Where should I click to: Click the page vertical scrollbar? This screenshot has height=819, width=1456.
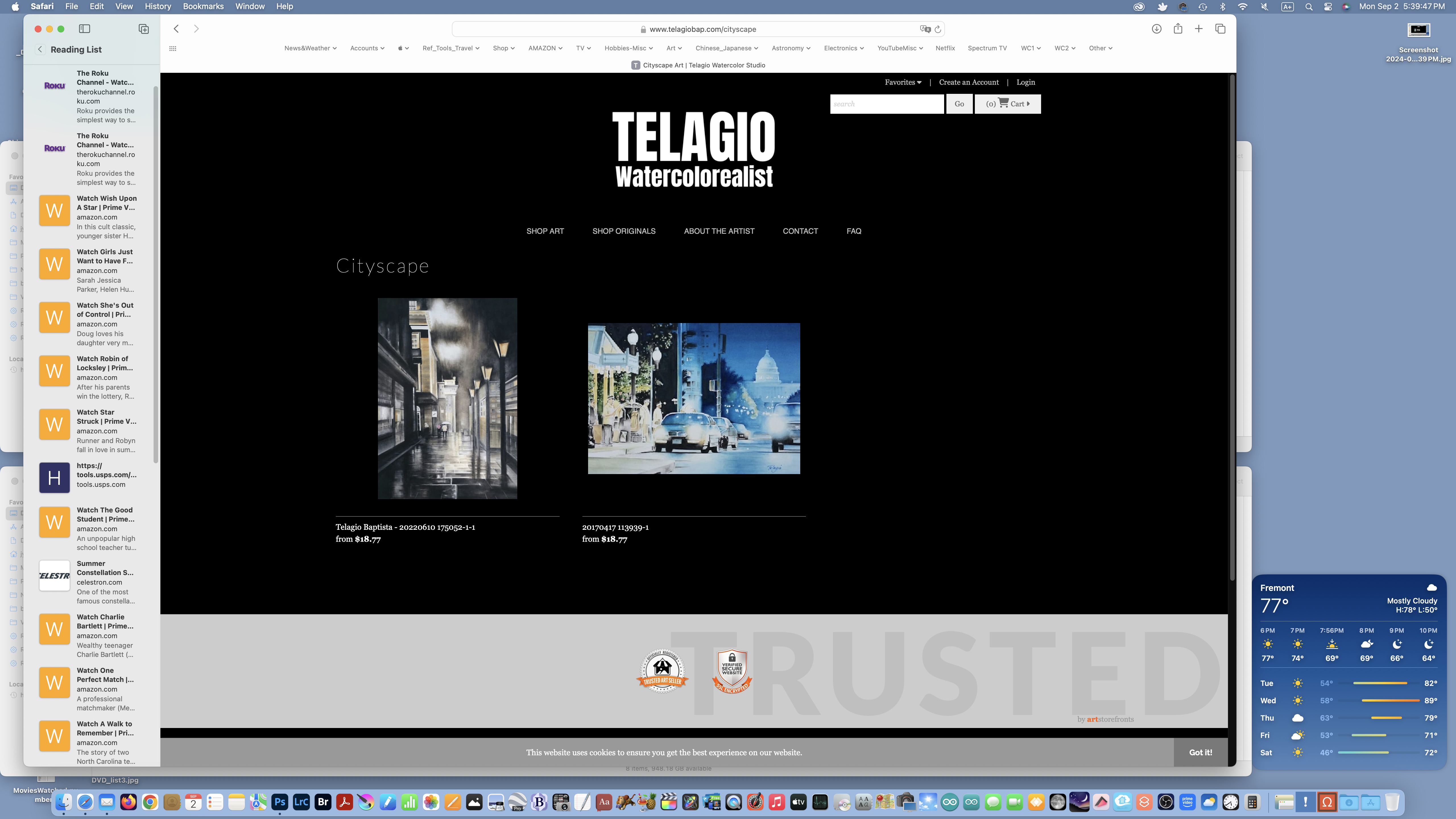click(x=1232, y=328)
